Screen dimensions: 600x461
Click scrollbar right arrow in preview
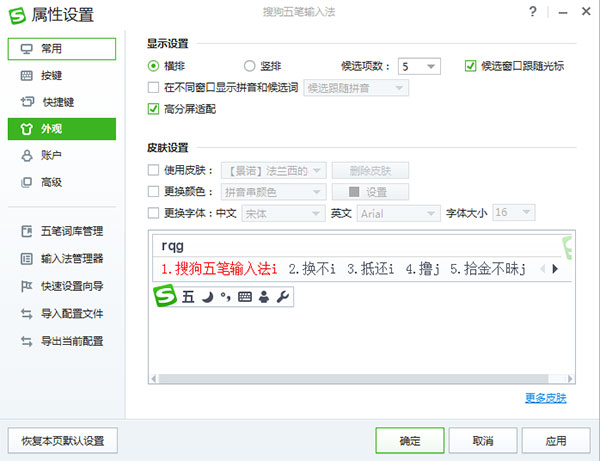(571, 379)
